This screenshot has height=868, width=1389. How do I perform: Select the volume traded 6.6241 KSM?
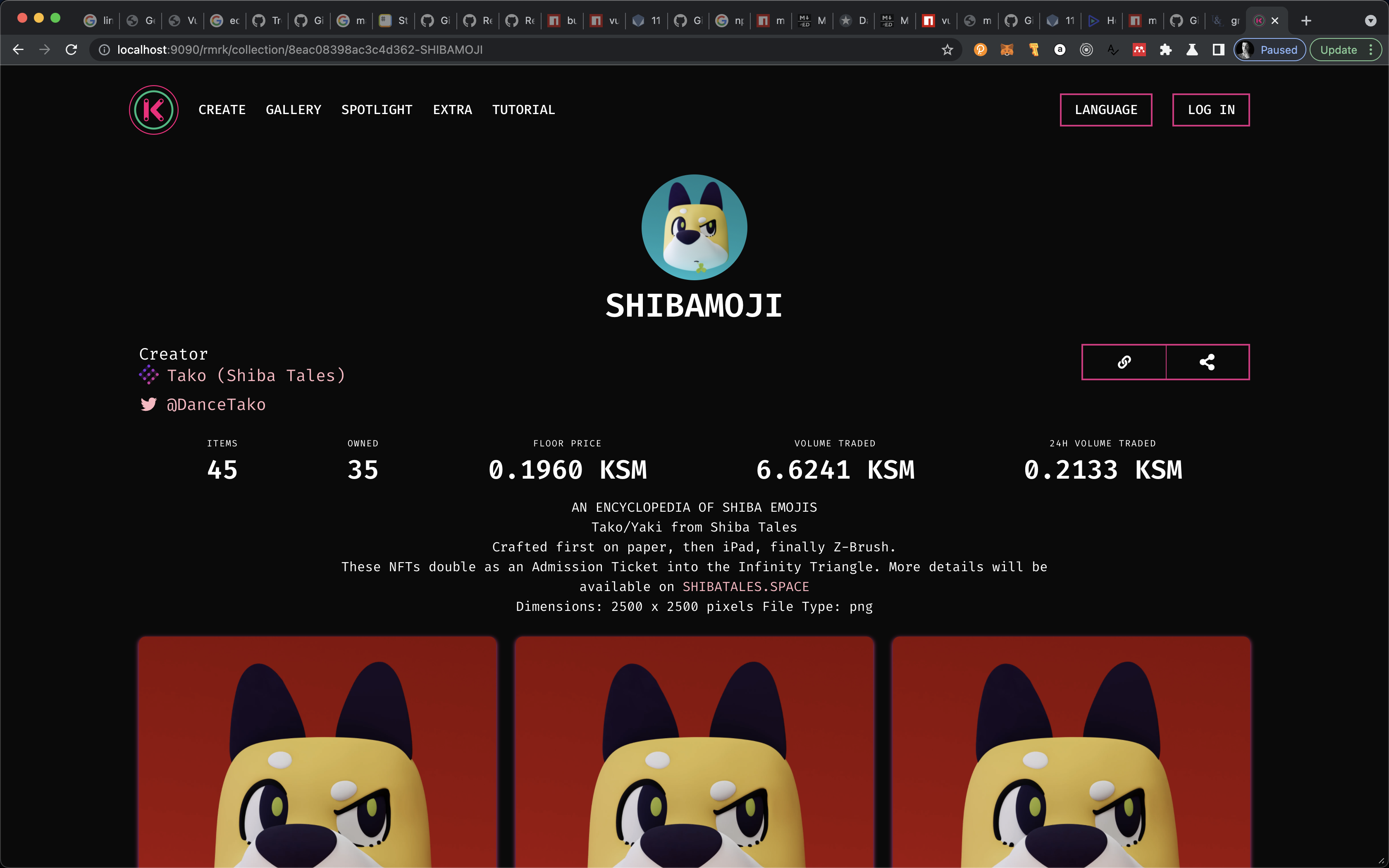pos(835,470)
